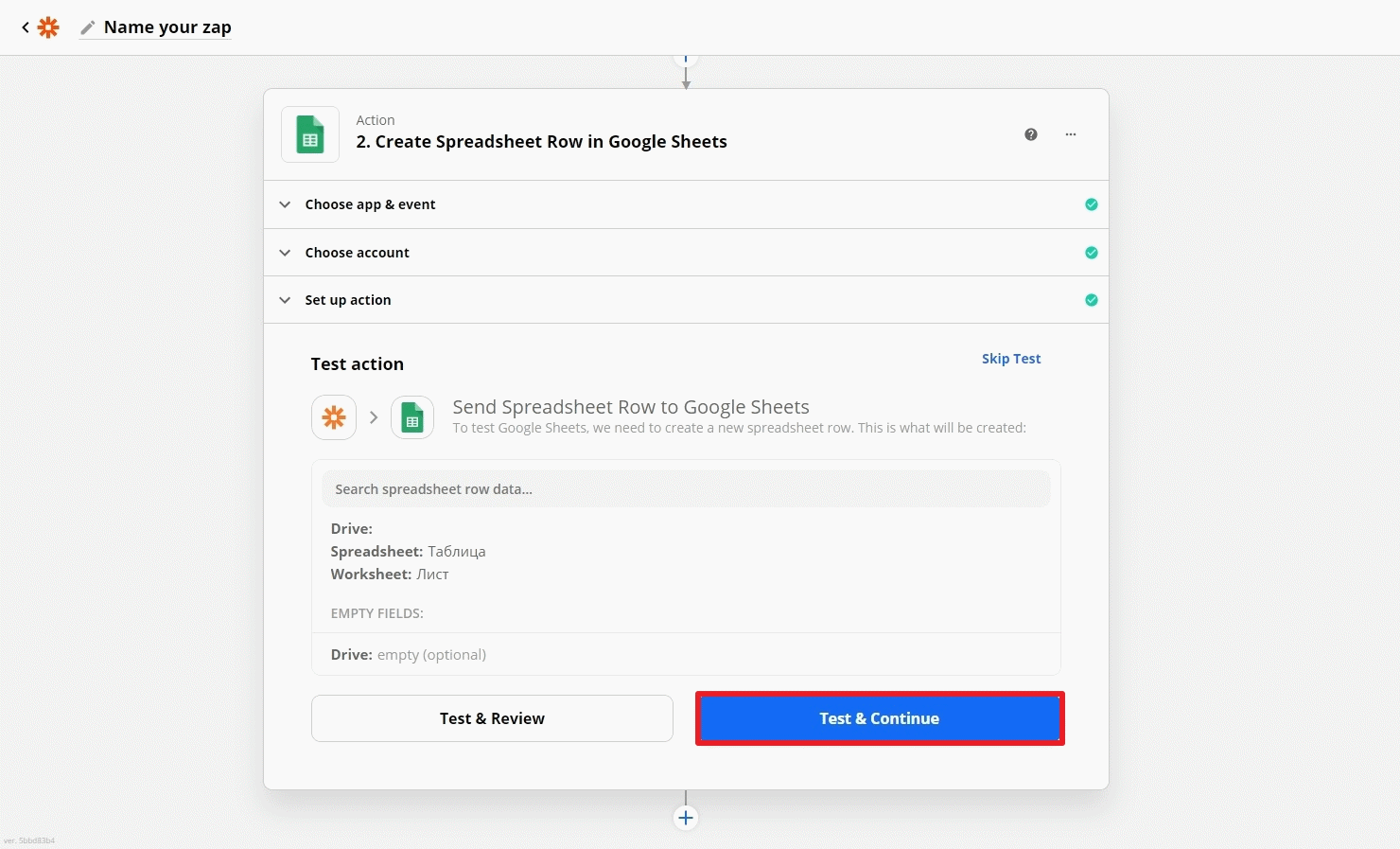Click the green checkmark for Set up action
This screenshot has height=849, width=1400.
pos(1092,300)
